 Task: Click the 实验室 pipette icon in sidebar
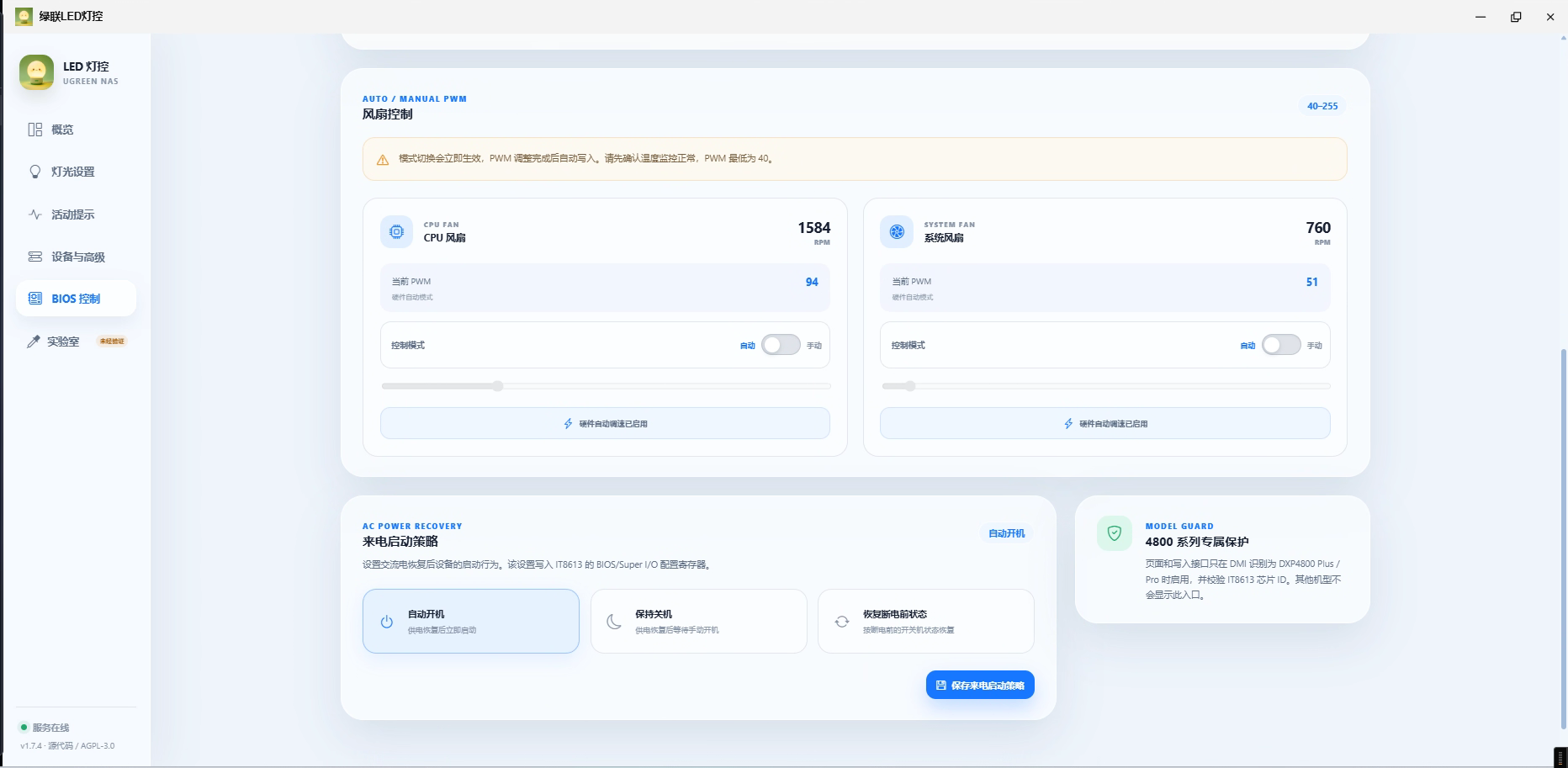[34, 342]
